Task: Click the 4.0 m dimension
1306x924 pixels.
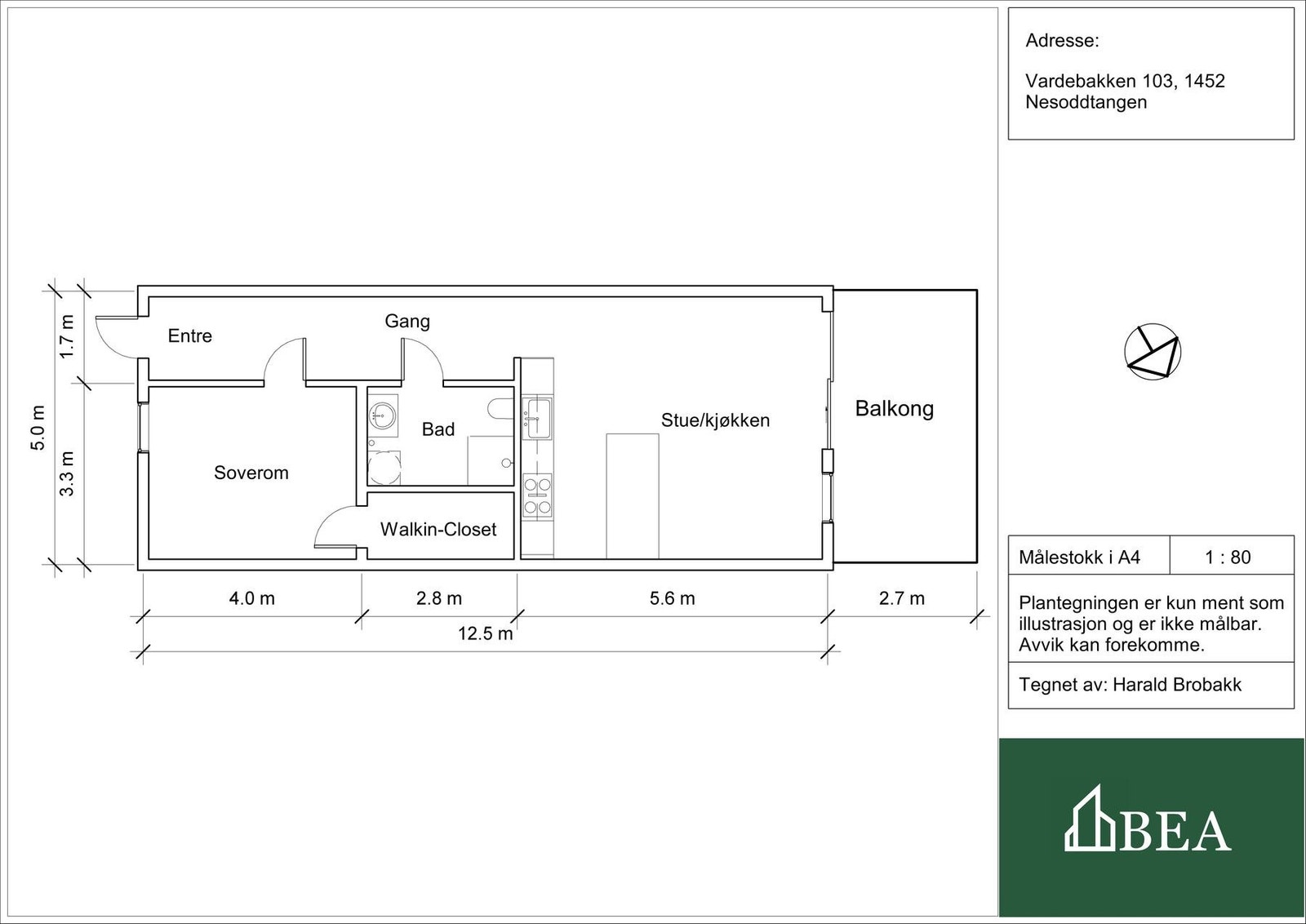Action: (x=252, y=598)
